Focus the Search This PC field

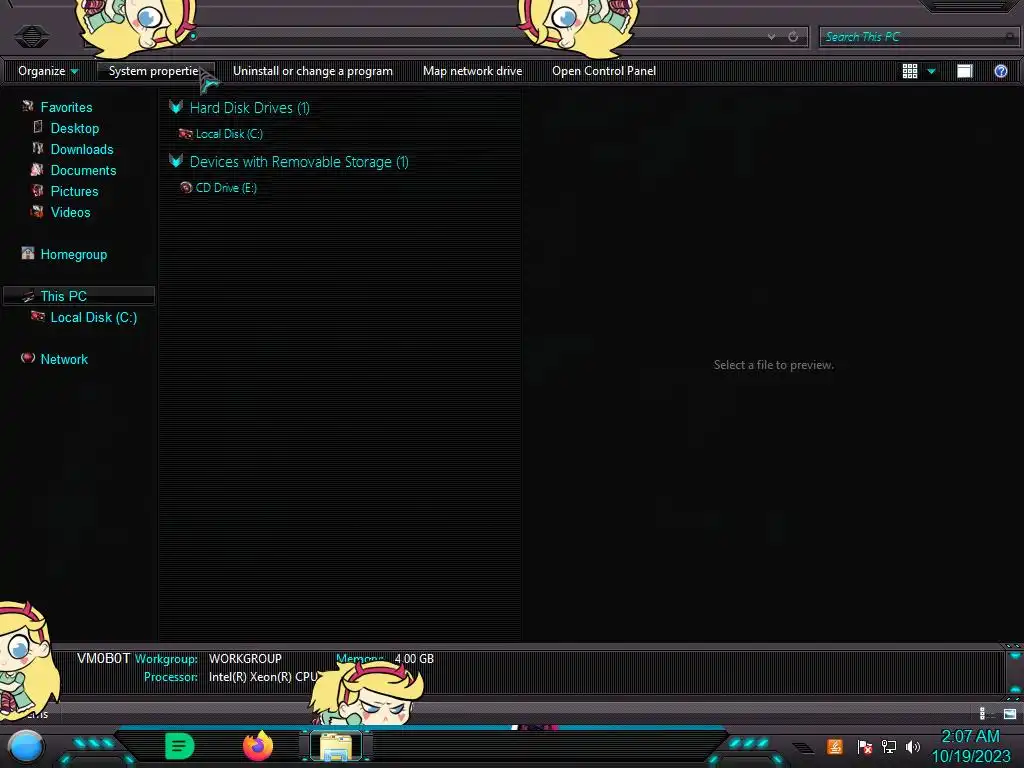[918, 37]
